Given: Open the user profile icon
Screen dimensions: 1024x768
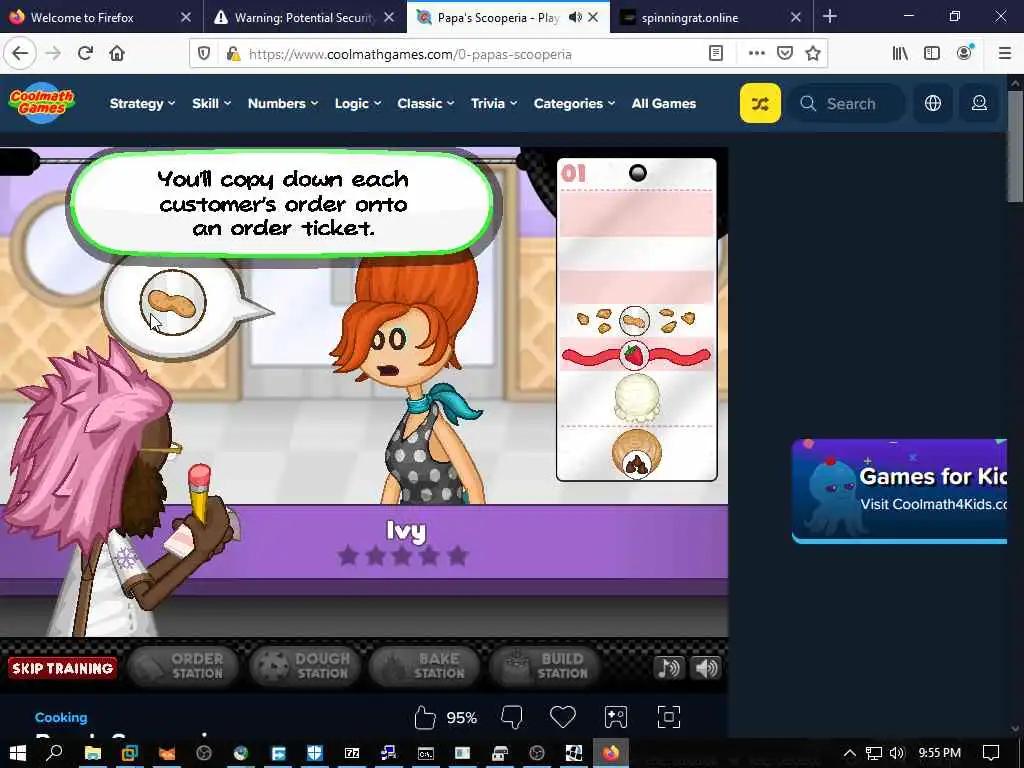Looking at the screenshot, I should [979, 103].
